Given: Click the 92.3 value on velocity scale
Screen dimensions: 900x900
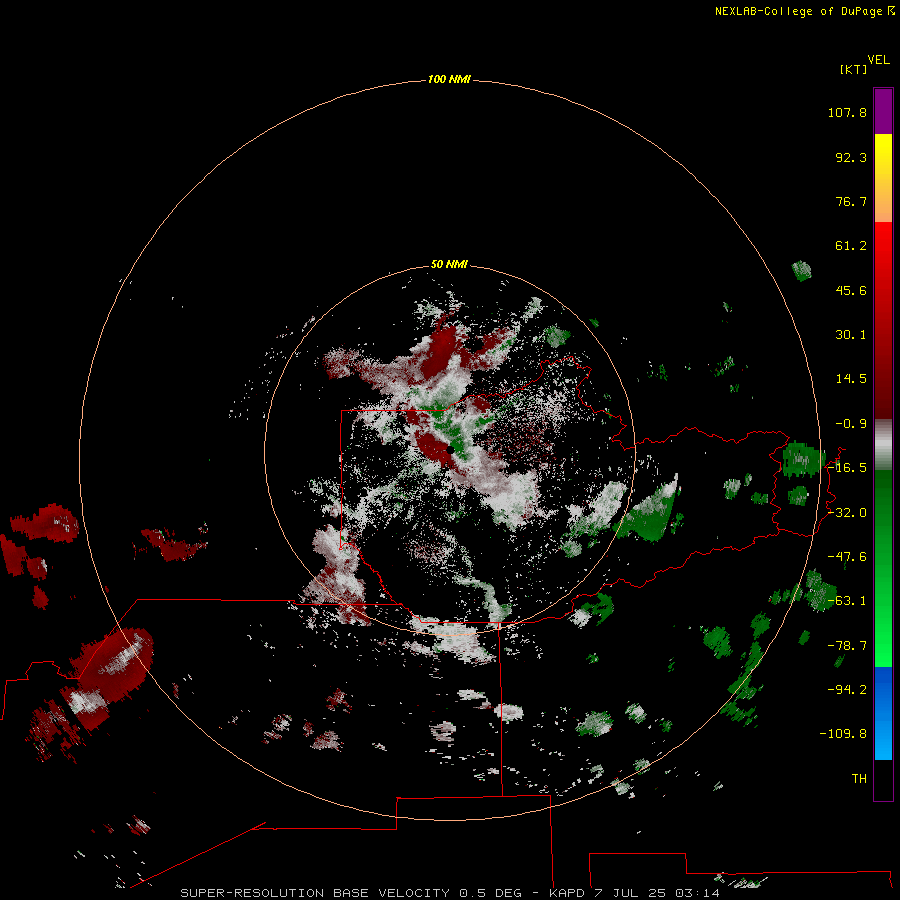Looking at the screenshot, I should click(851, 157).
